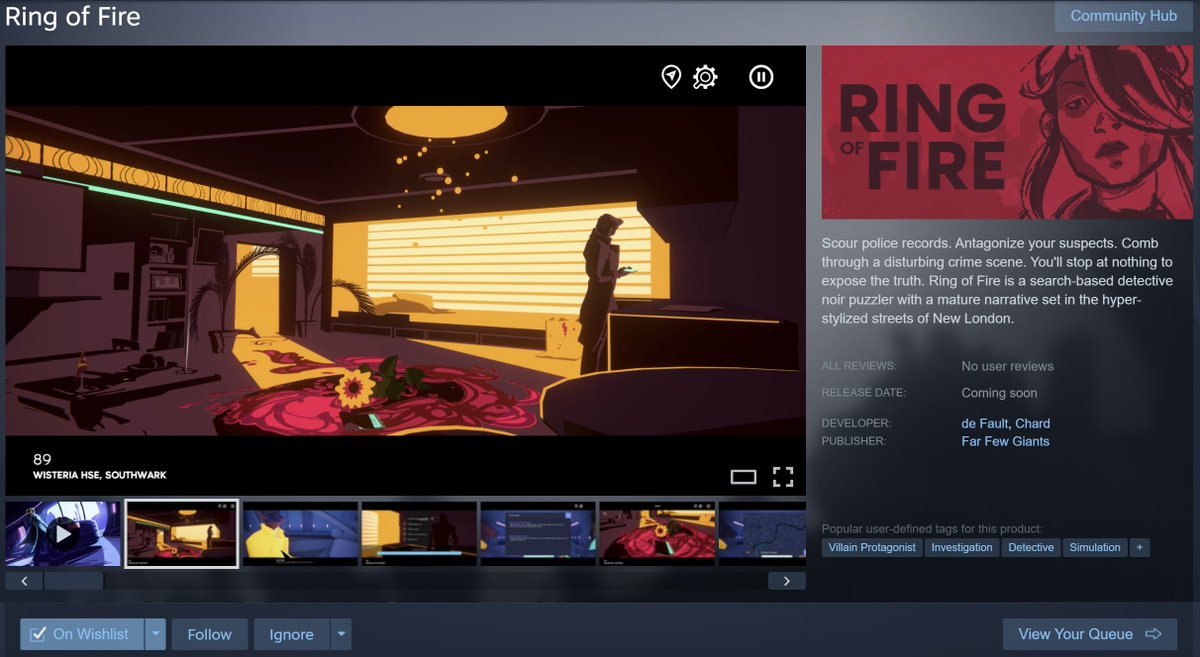The height and width of the screenshot is (657, 1200).
Task: Click the 'Coming soon' release date text
Action: point(999,393)
